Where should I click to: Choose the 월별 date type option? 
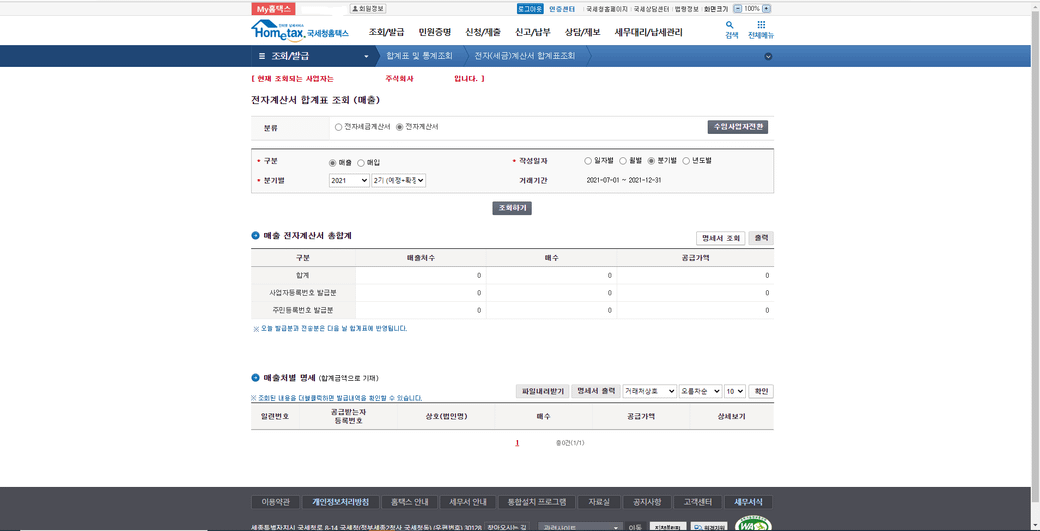tap(623, 160)
